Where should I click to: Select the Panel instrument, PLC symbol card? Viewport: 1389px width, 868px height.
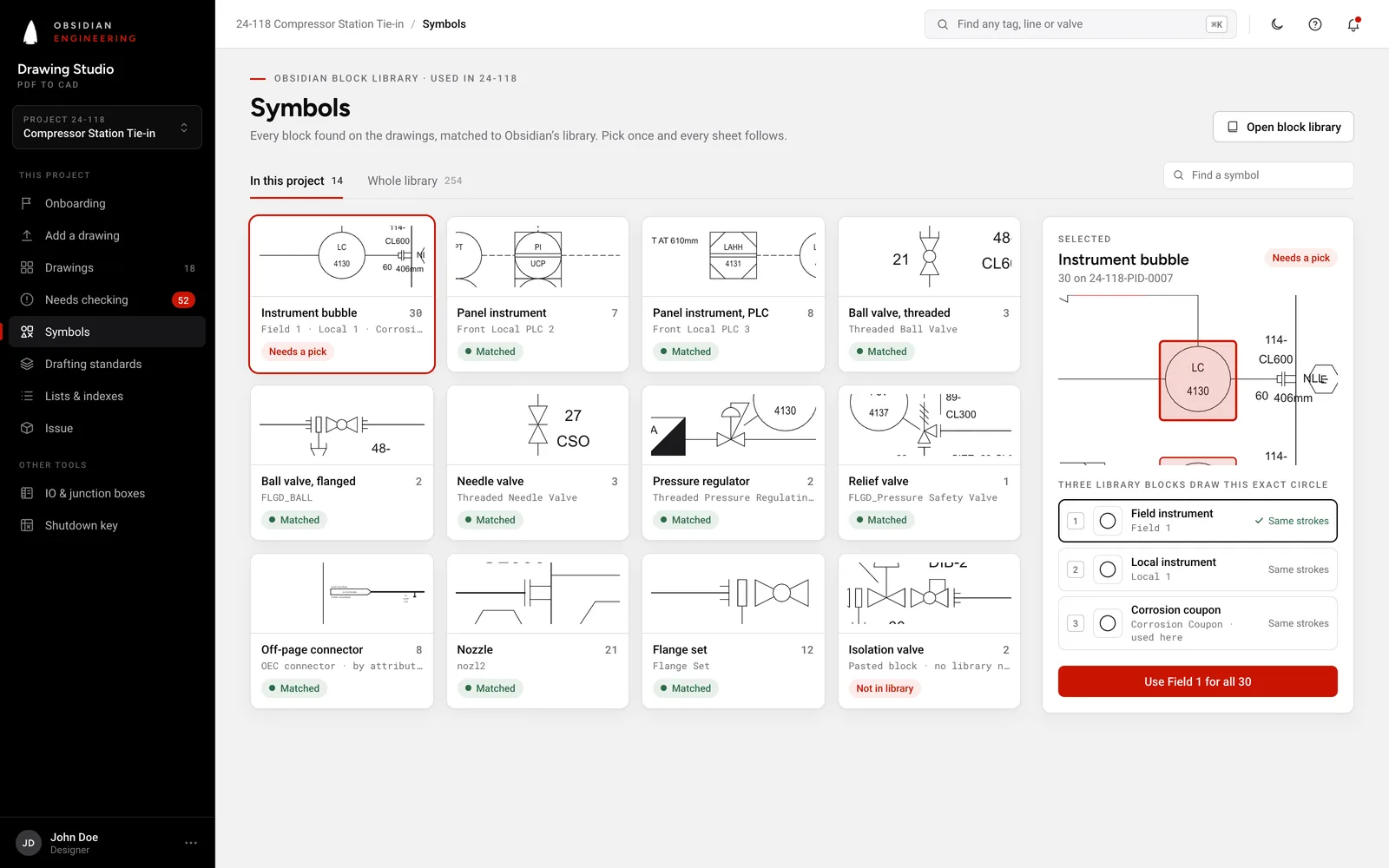click(x=734, y=294)
